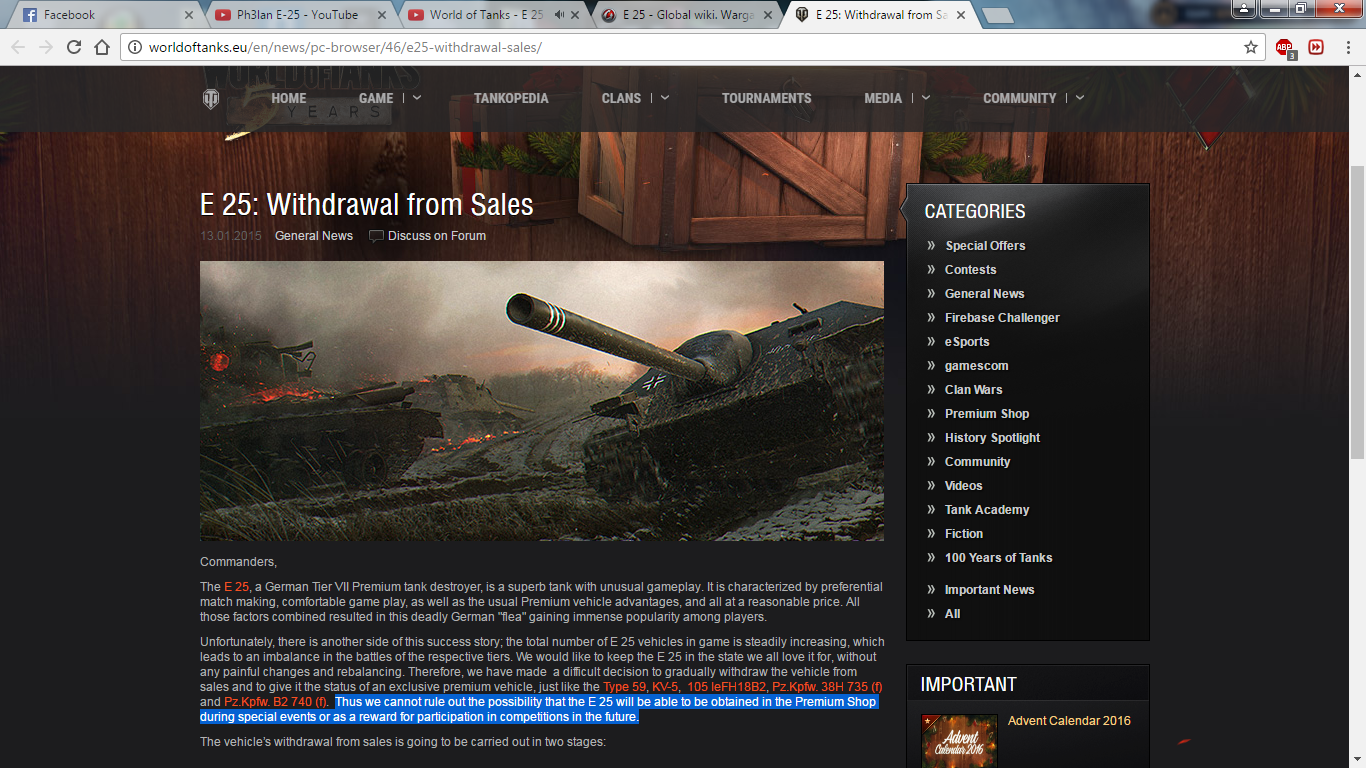Select Important News category
This screenshot has height=768, width=1366.
point(989,590)
